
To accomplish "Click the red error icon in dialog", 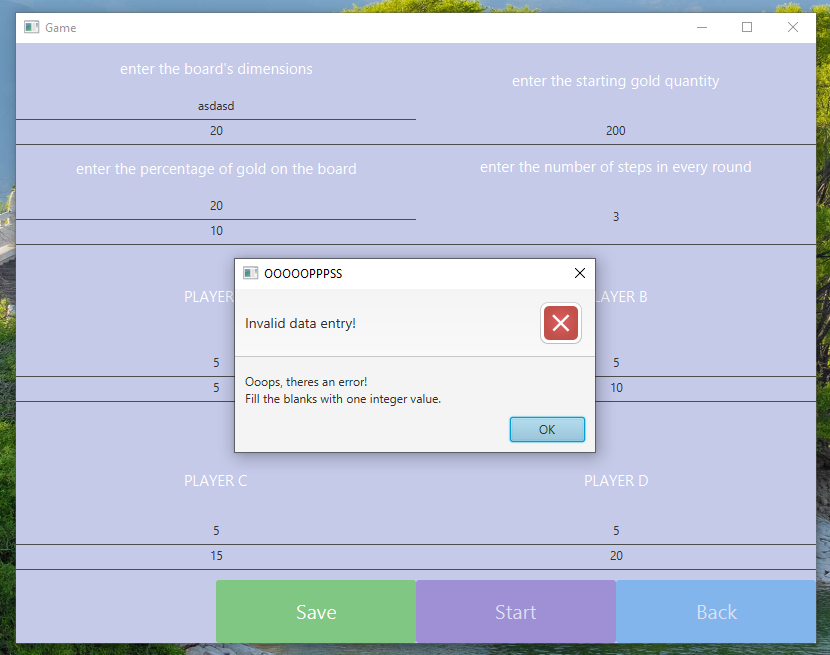I will click(561, 323).
